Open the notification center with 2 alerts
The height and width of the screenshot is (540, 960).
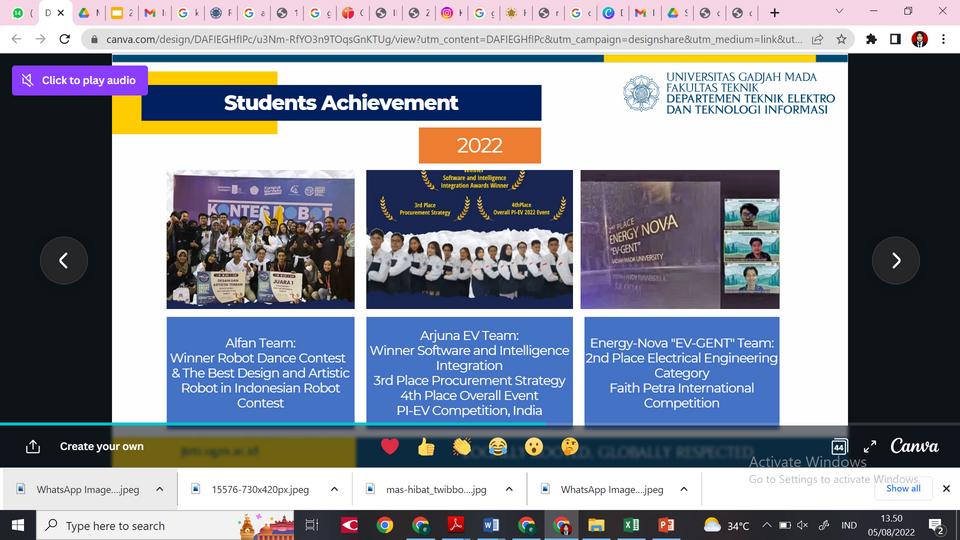click(936, 526)
